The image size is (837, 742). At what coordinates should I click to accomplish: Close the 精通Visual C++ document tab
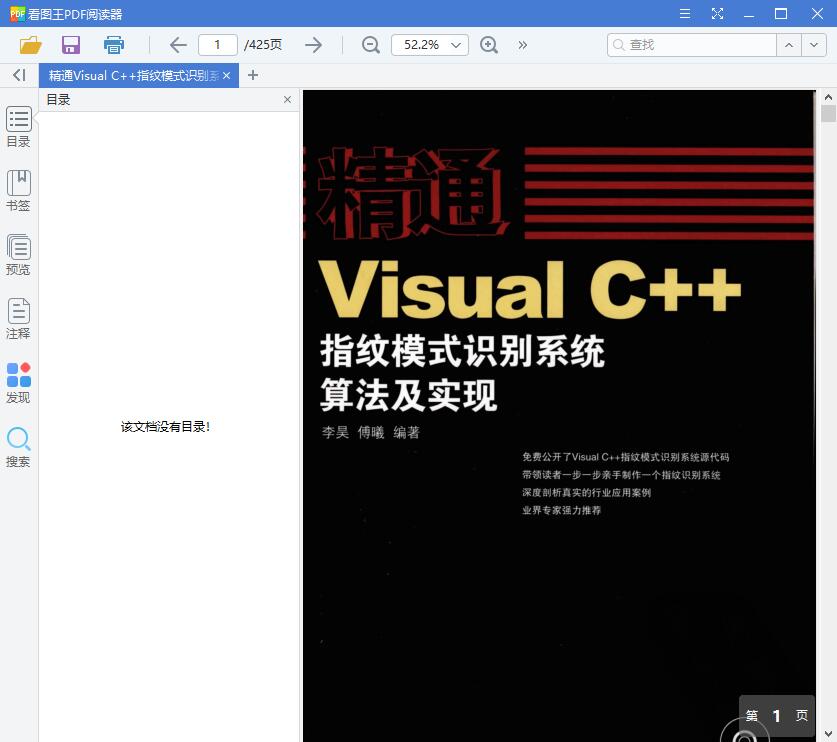[x=227, y=76]
